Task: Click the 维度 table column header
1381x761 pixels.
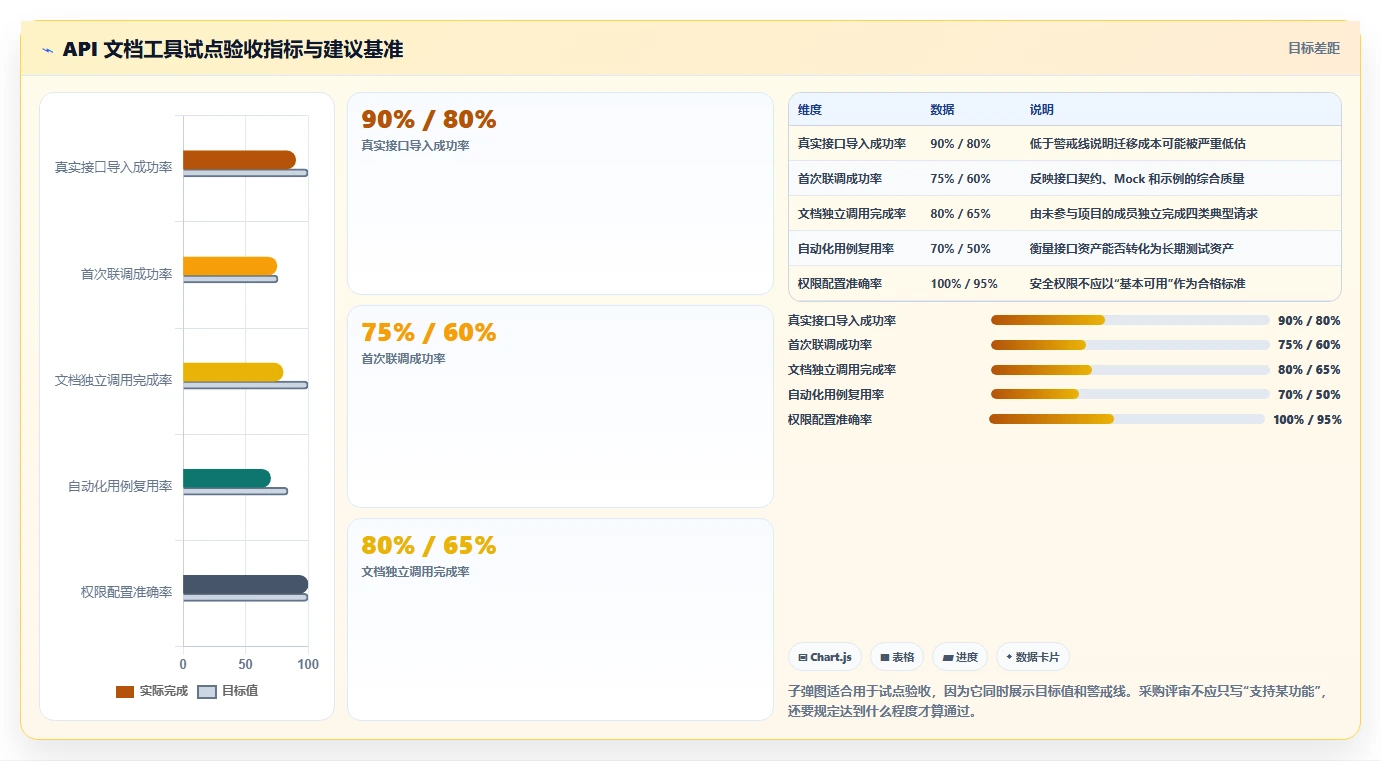Action: coord(810,110)
